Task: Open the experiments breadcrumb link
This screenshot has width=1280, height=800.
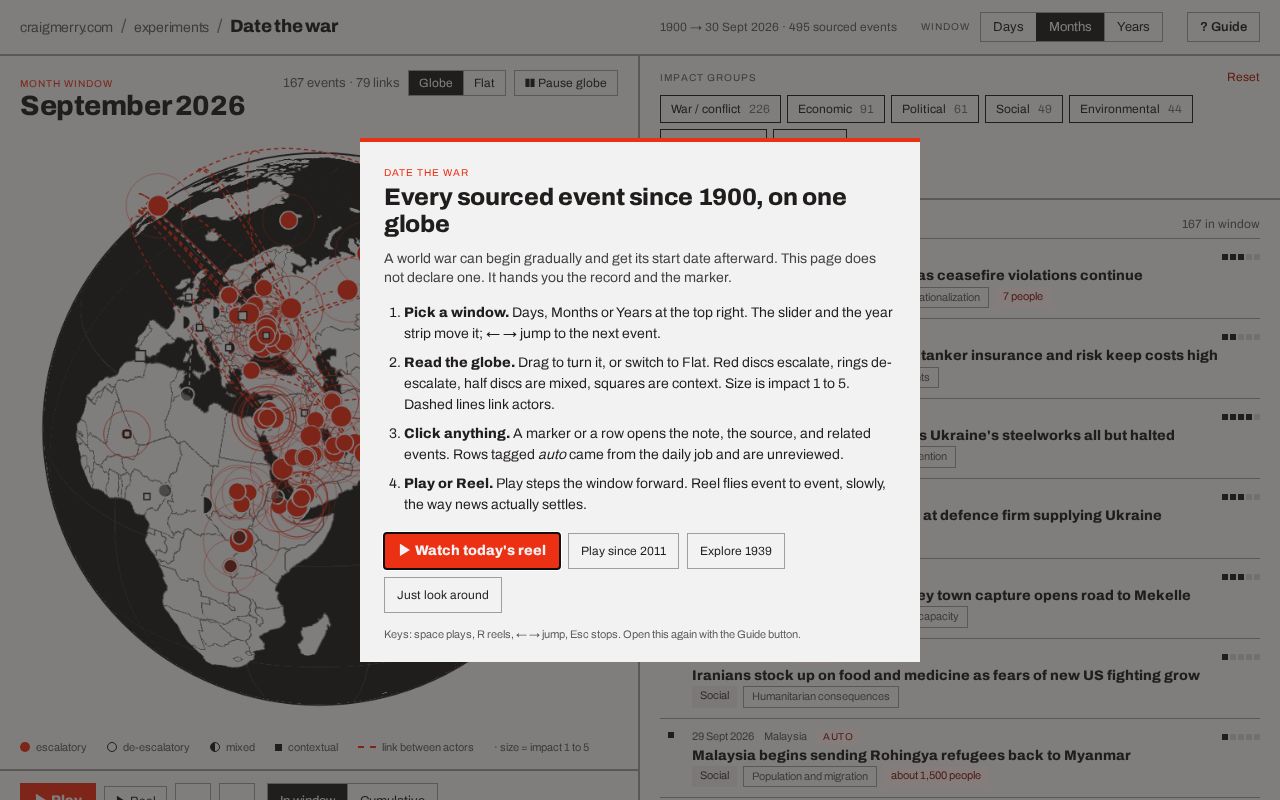Action: (171, 27)
